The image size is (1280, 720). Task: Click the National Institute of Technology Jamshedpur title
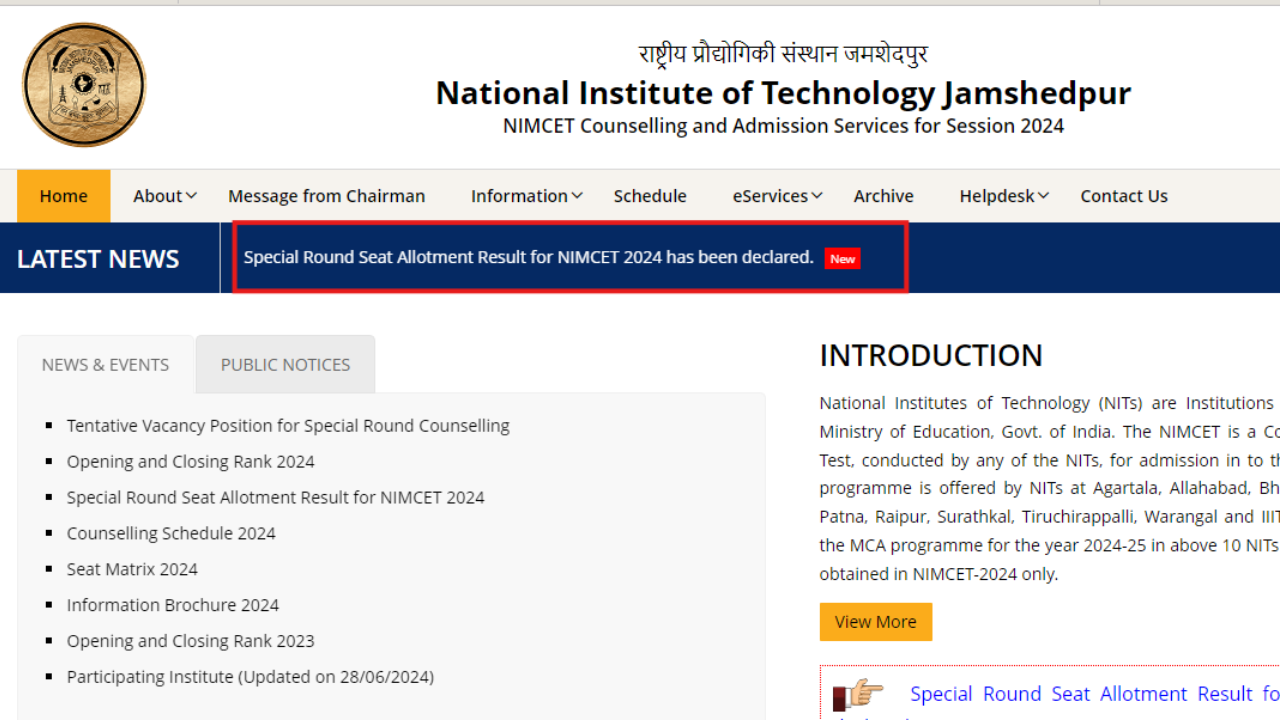pyautogui.click(x=783, y=93)
